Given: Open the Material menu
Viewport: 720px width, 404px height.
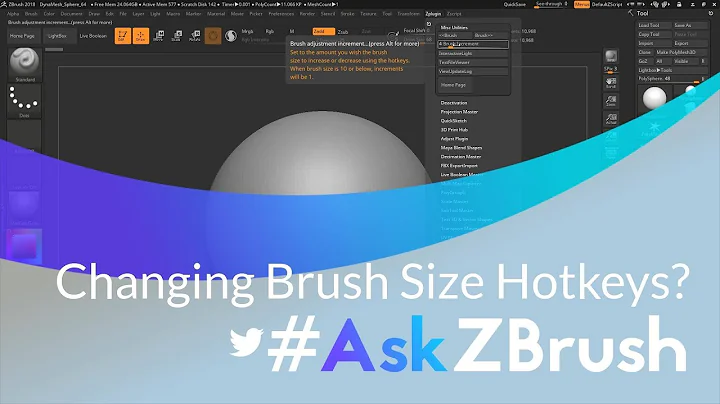Looking at the screenshot, I should tap(216, 14).
